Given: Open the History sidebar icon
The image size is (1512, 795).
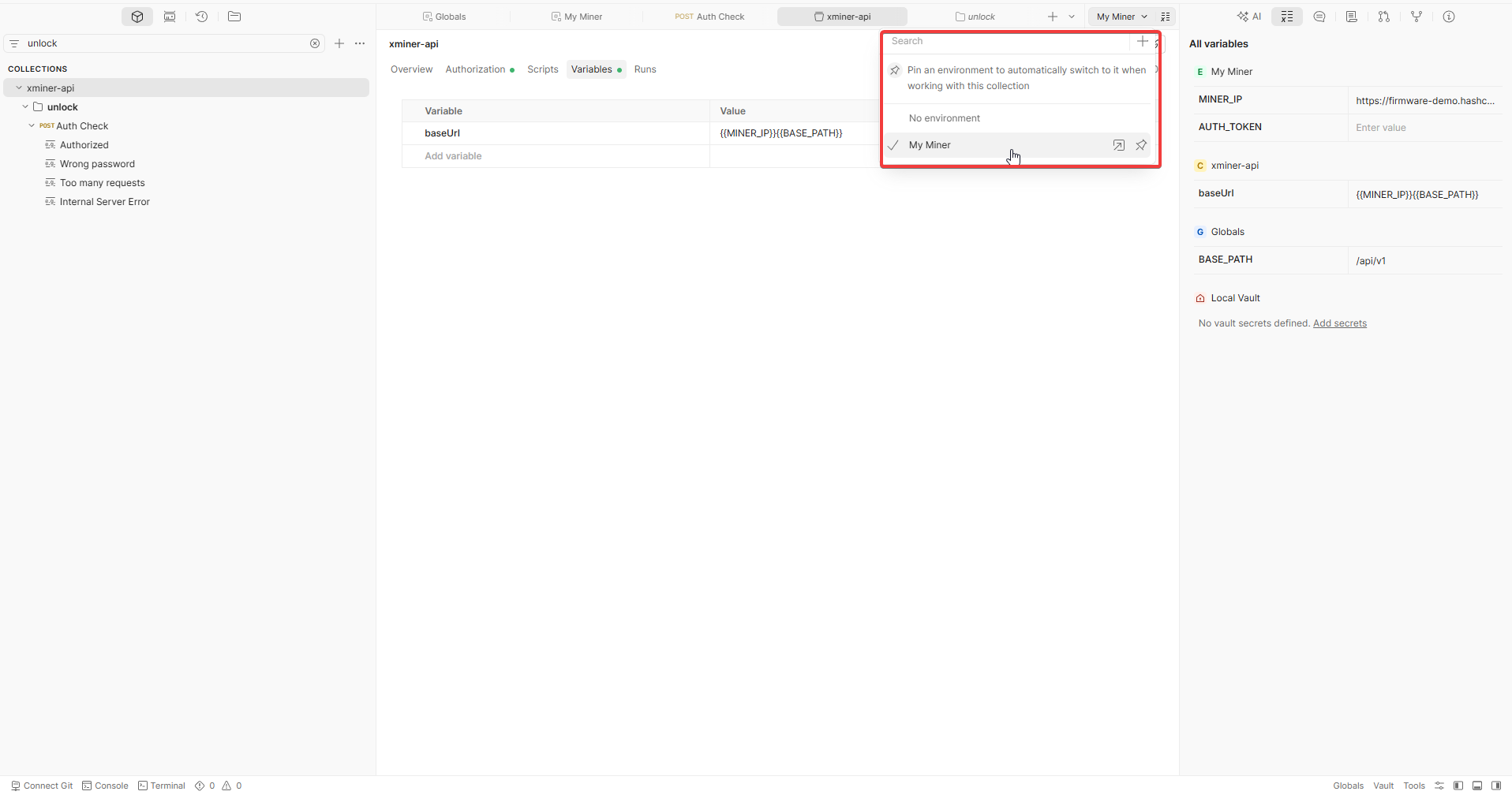Looking at the screenshot, I should click(x=202, y=17).
